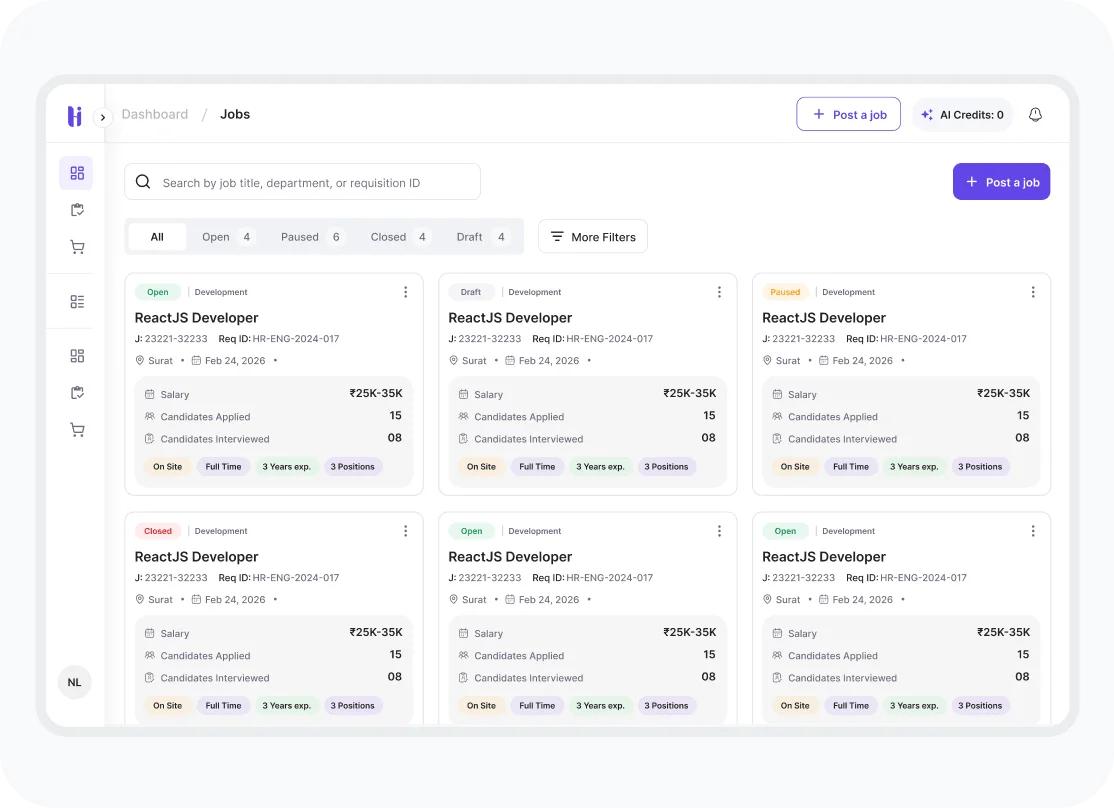Select the Closed badge on the bottom-left card
The width and height of the screenshot is (1114, 808).
158,531
